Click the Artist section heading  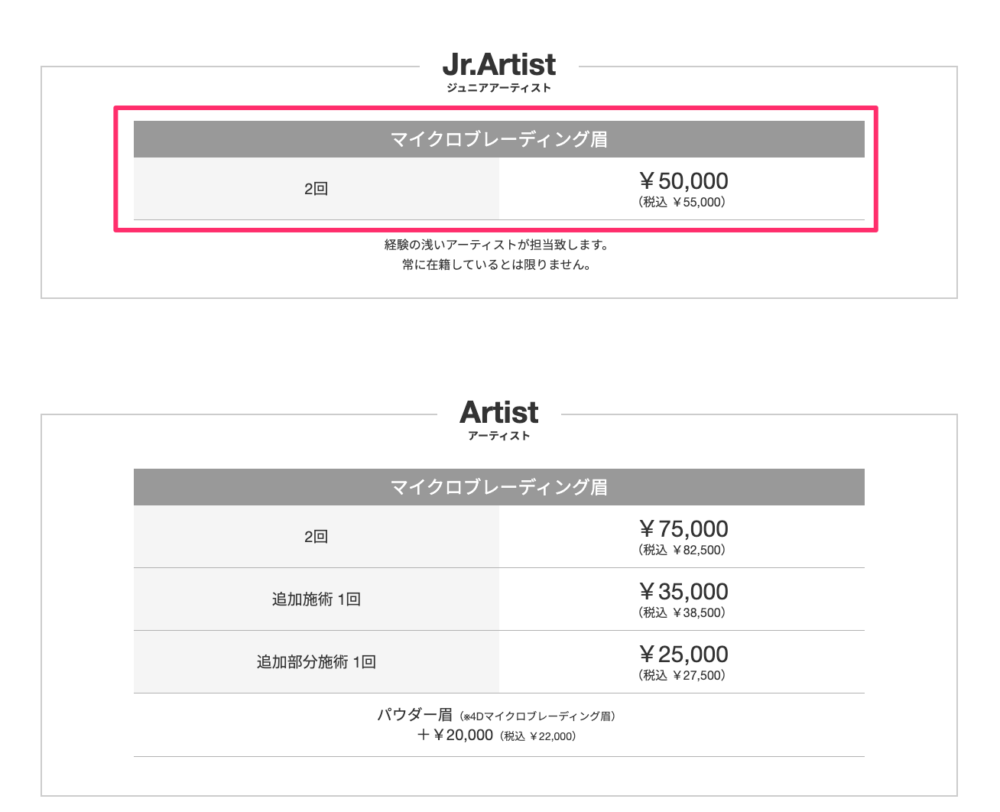499,412
